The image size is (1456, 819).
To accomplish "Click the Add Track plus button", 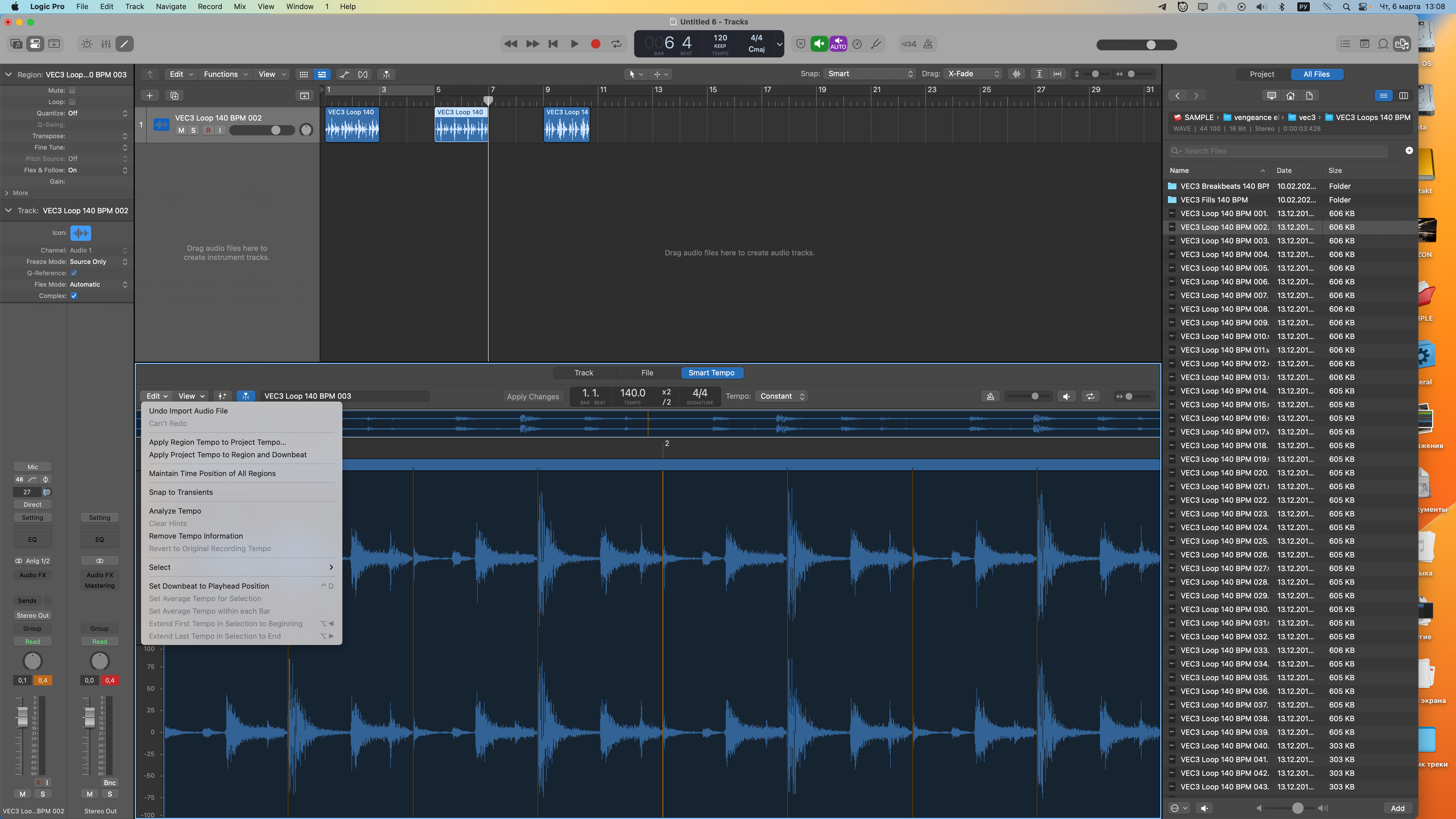I will coord(150,96).
